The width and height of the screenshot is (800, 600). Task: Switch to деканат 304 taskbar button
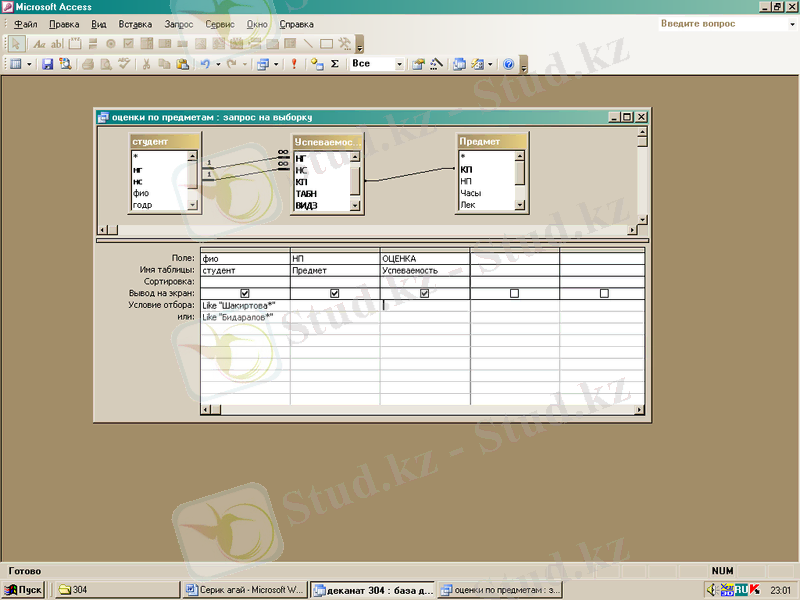[372, 590]
